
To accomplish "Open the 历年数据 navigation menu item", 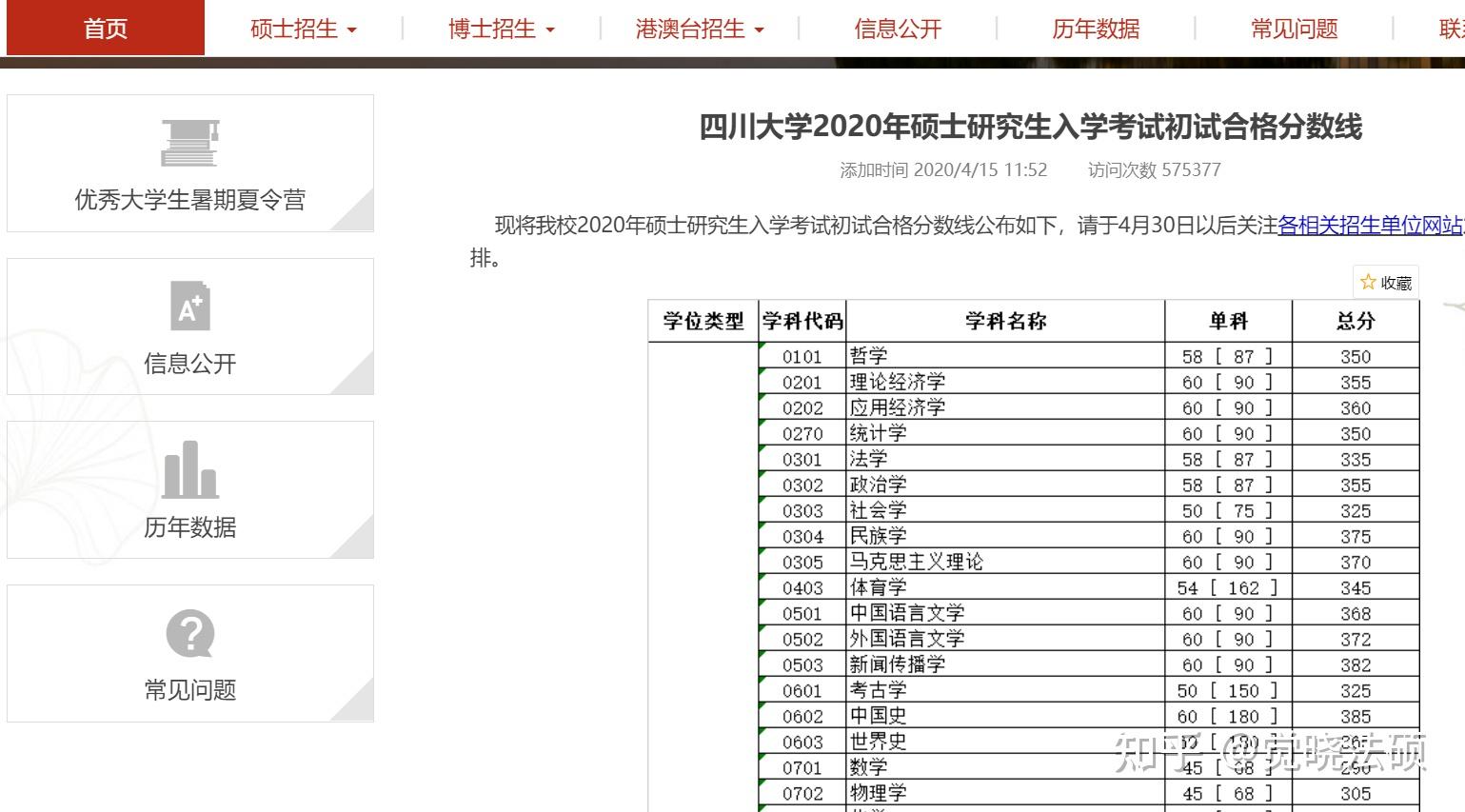I will pyautogui.click(x=1096, y=29).
